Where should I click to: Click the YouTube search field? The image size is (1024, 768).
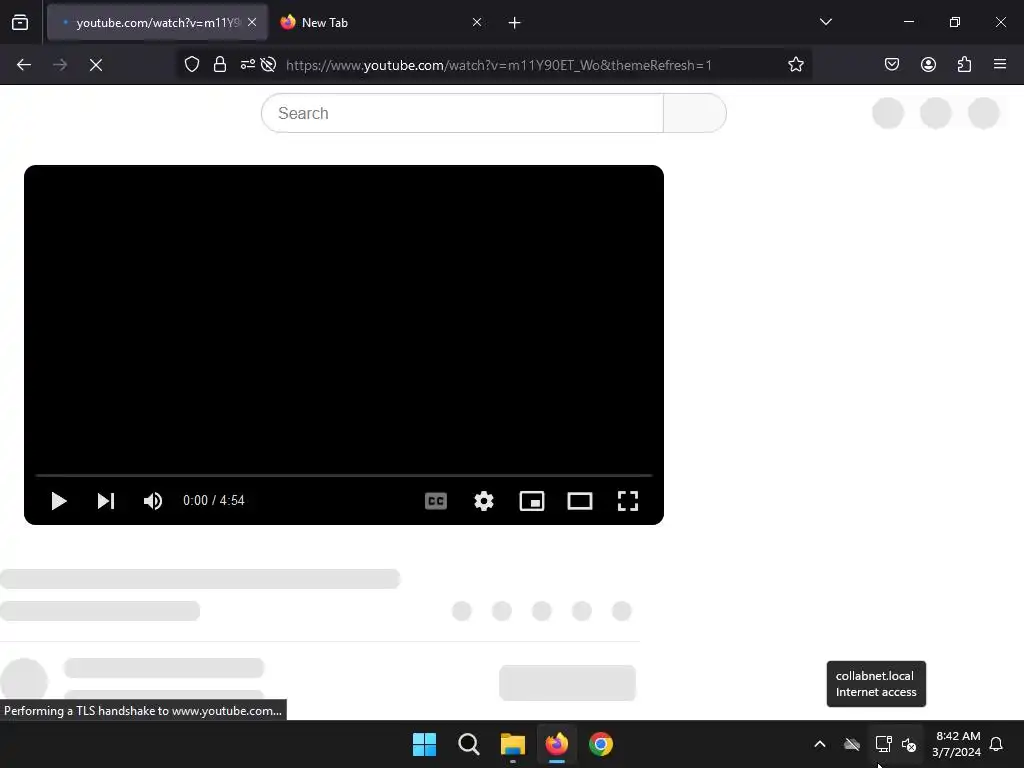(462, 113)
